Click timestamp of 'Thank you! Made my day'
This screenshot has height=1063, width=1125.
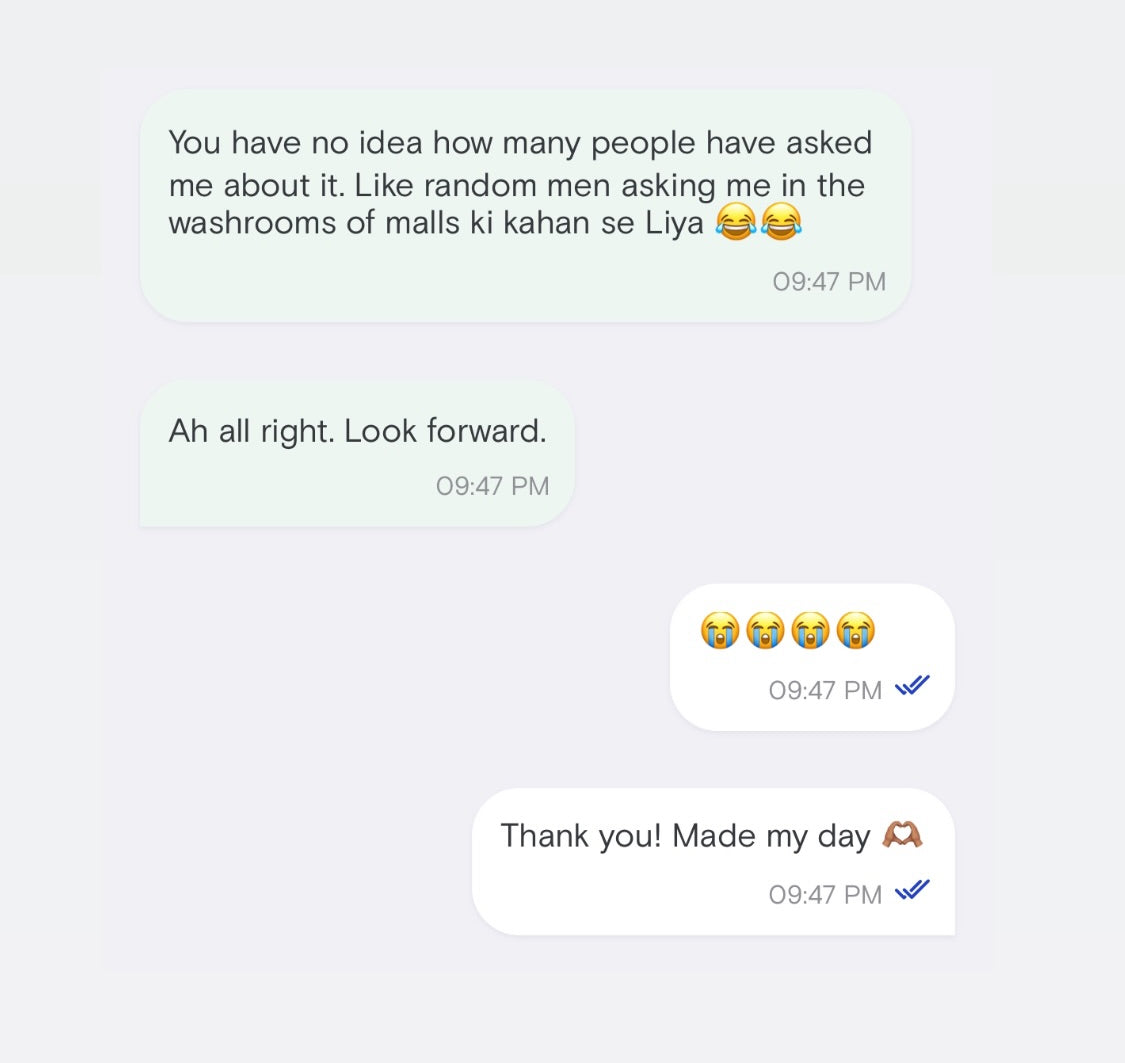pyautogui.click(x=825, y=894)
